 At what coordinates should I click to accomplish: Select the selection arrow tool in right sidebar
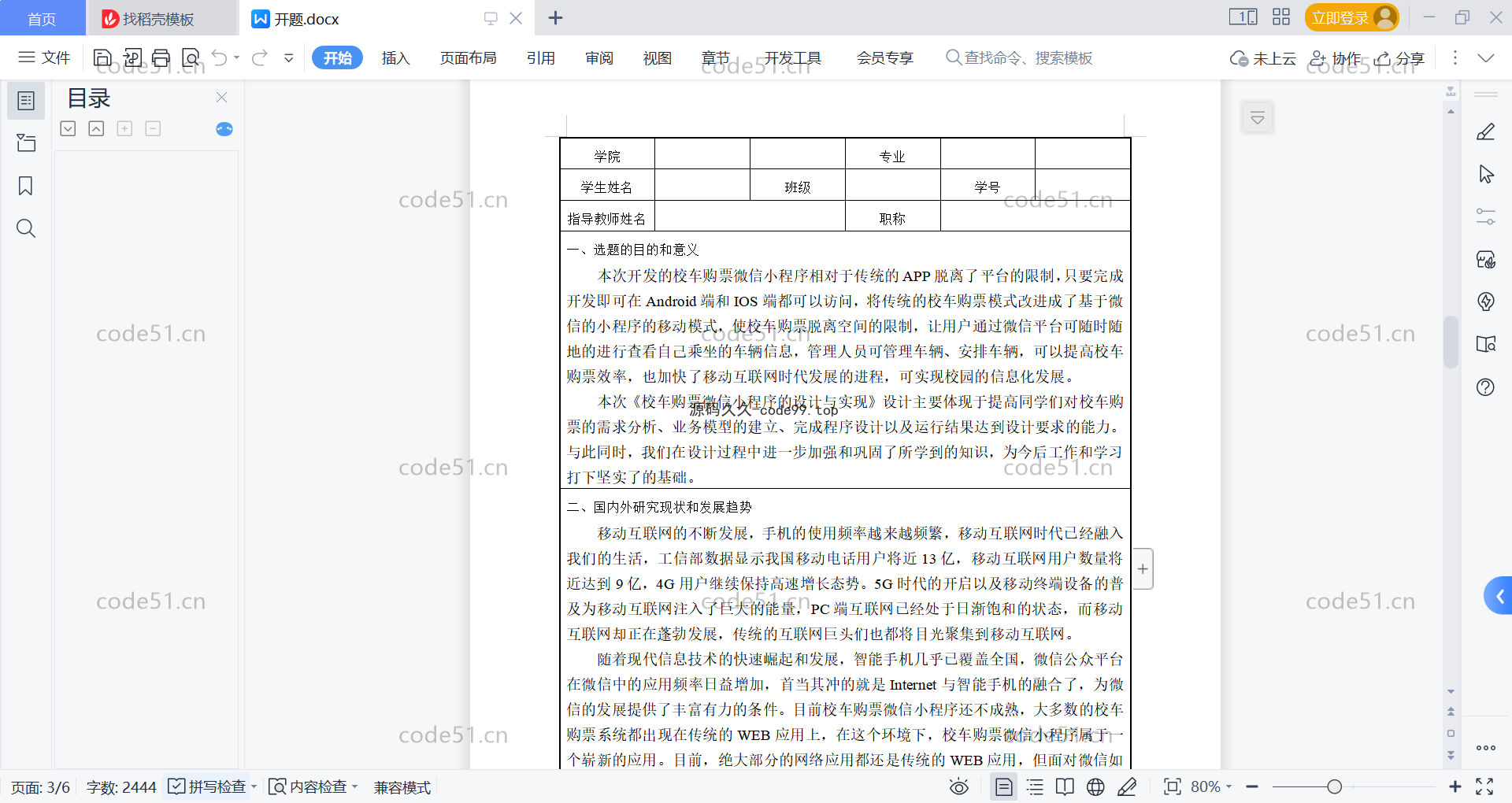[x=1486, y=174]
